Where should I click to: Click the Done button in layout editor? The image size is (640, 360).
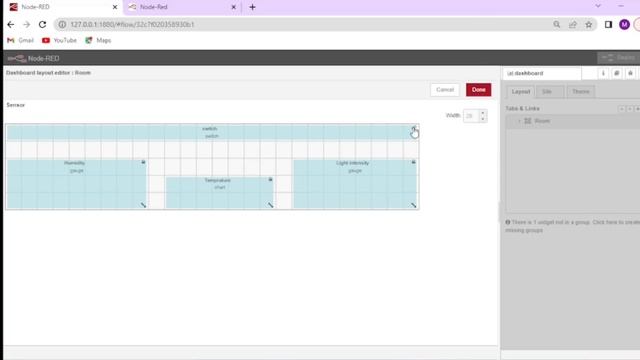pos(478,90)
